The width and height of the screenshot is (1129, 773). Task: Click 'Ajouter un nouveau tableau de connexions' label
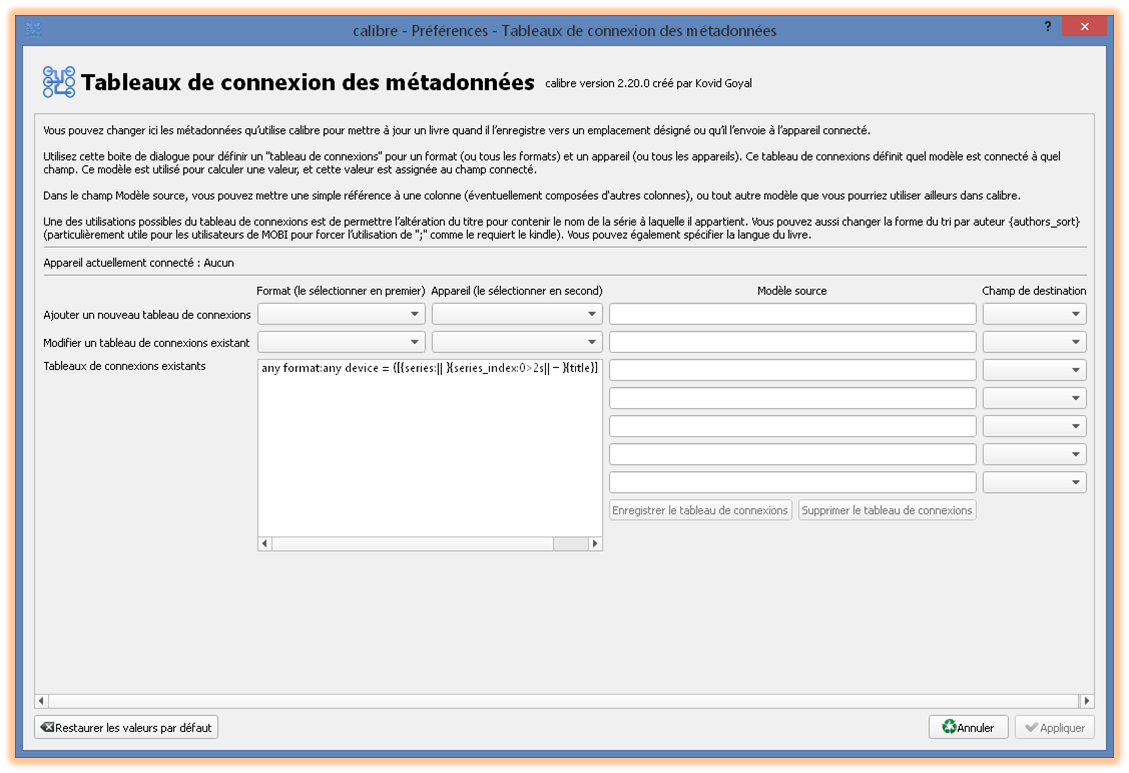pyautogui.click(x=147, y=315)
